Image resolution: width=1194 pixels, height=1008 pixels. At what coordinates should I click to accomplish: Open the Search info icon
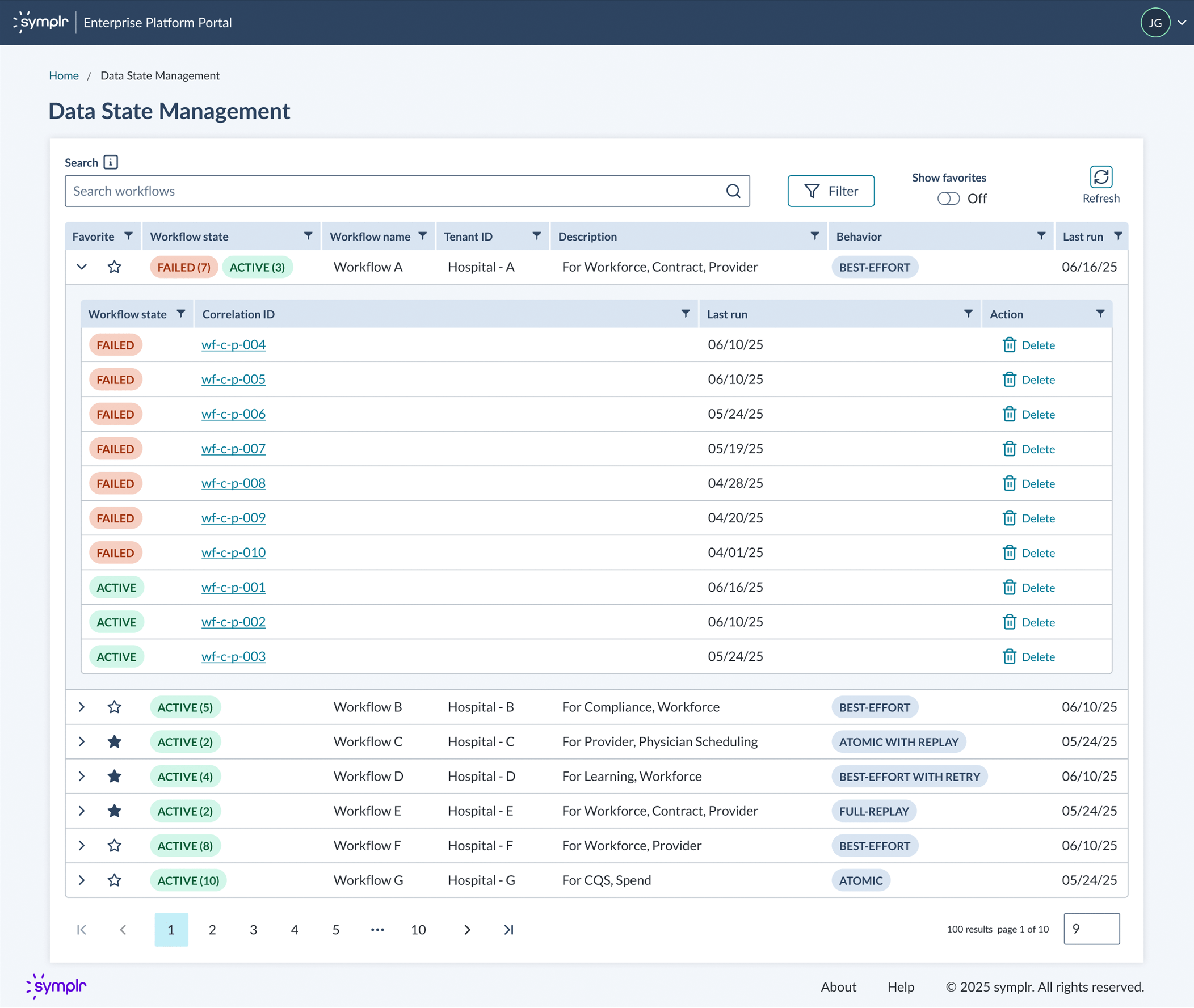tap(111, 162)
